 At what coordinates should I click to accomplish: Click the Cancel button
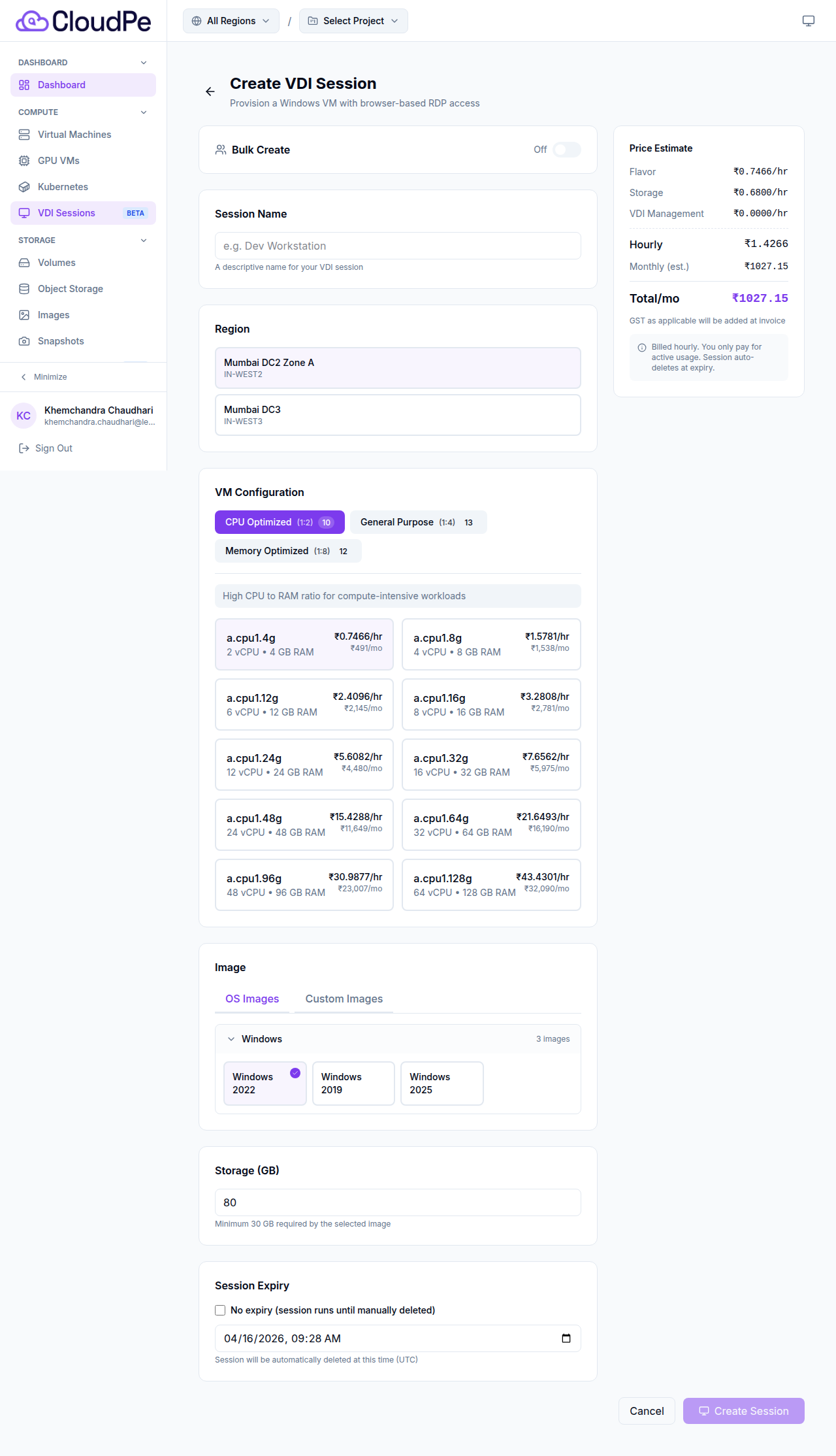point(647,1411)
